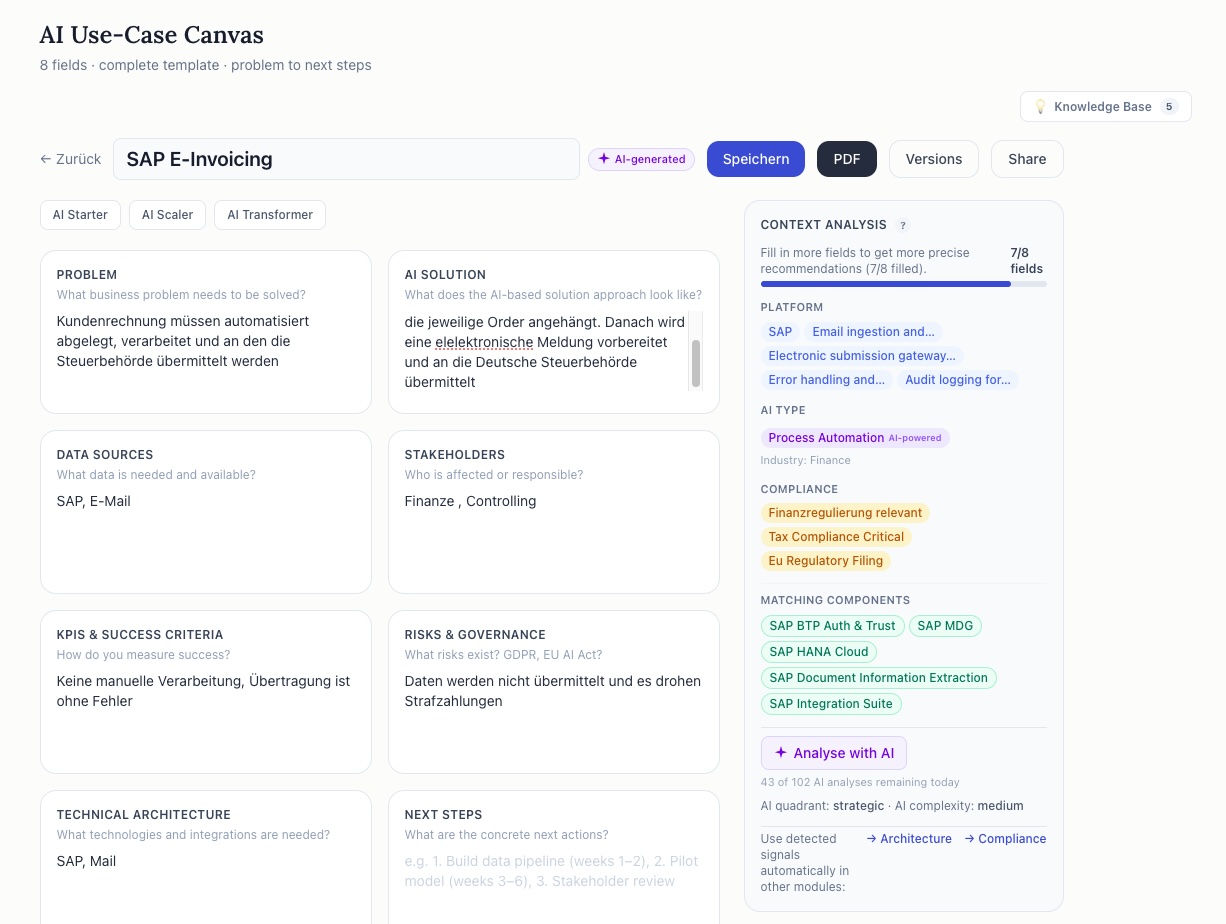The height and width of the screenshot is (924, 1226).
Task: Click the Error handling and… tag
Action: pos(827,380)
